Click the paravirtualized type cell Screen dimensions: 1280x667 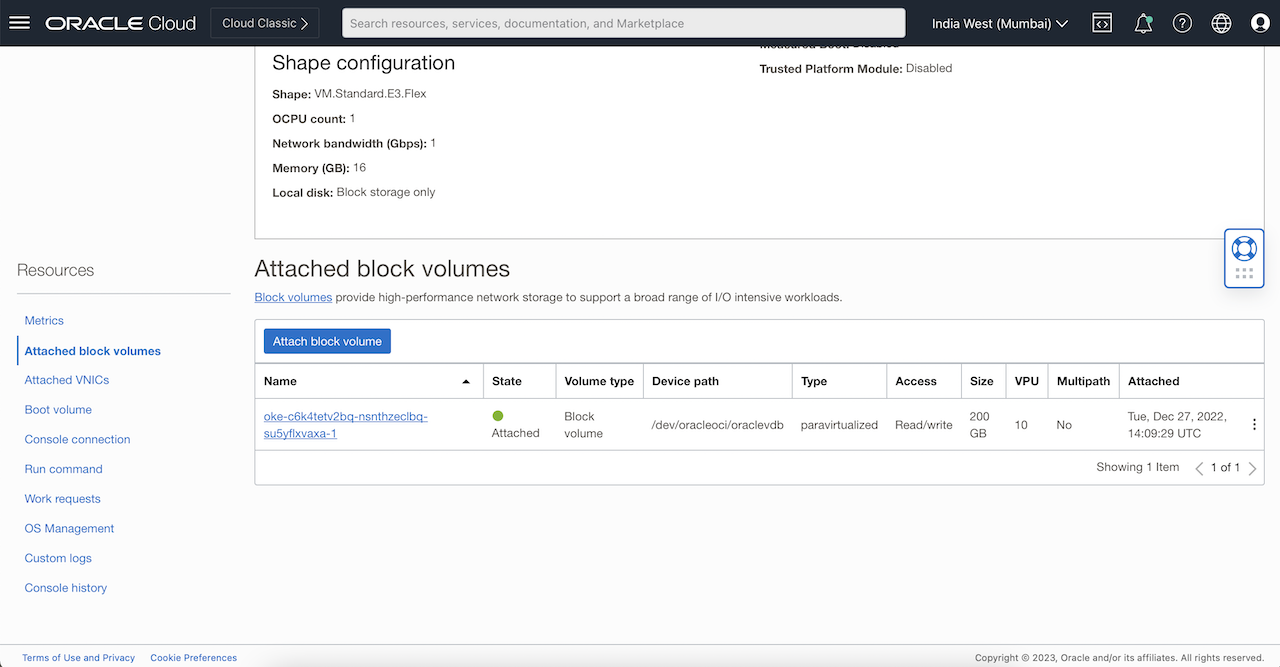click(839, 425)
